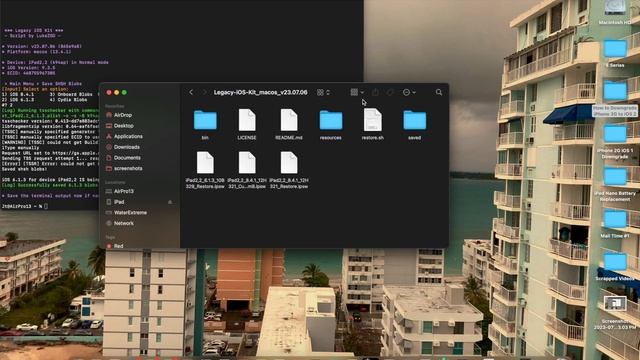Open 'Scrapped Videos' desktop folder

(x=615, y=262)
